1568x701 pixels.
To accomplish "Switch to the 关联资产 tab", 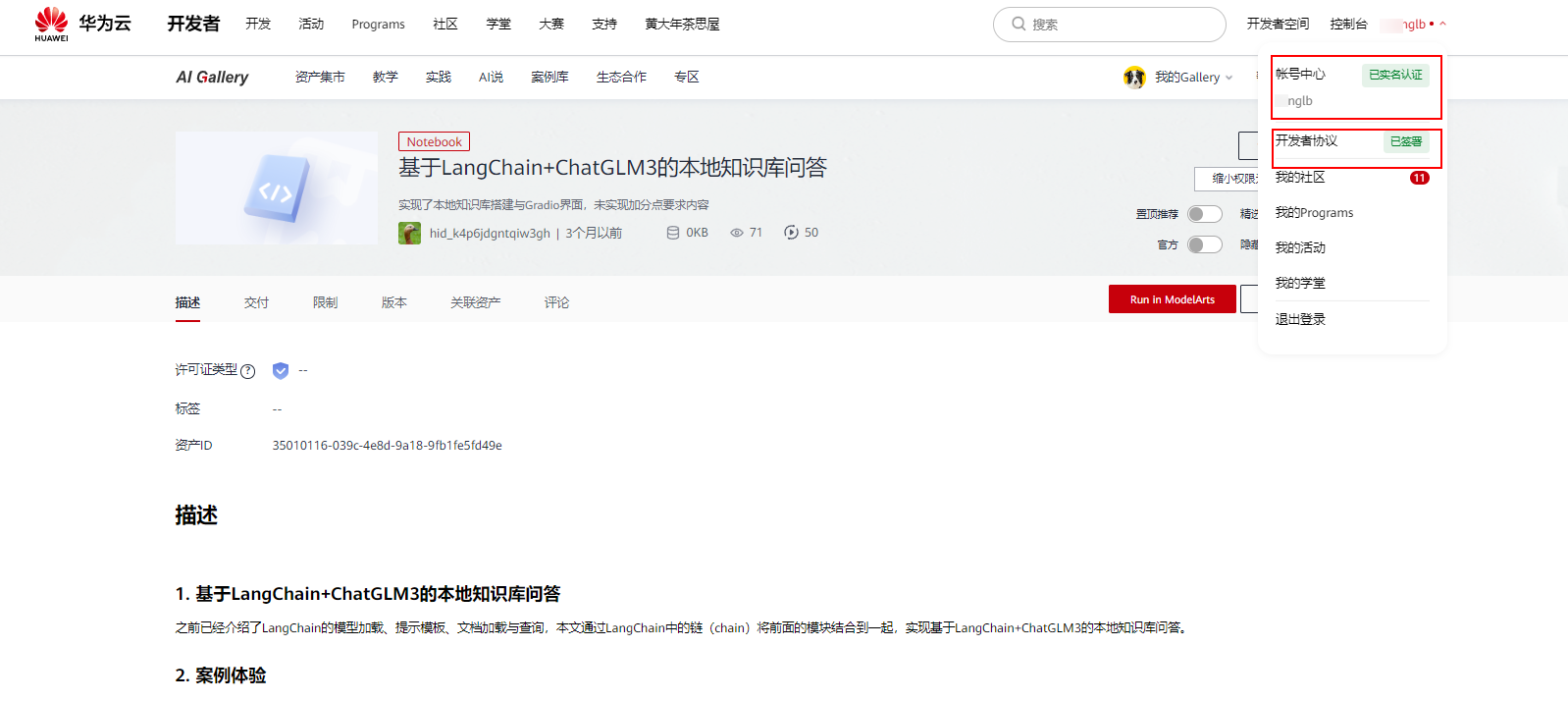I will pos(475,302).
